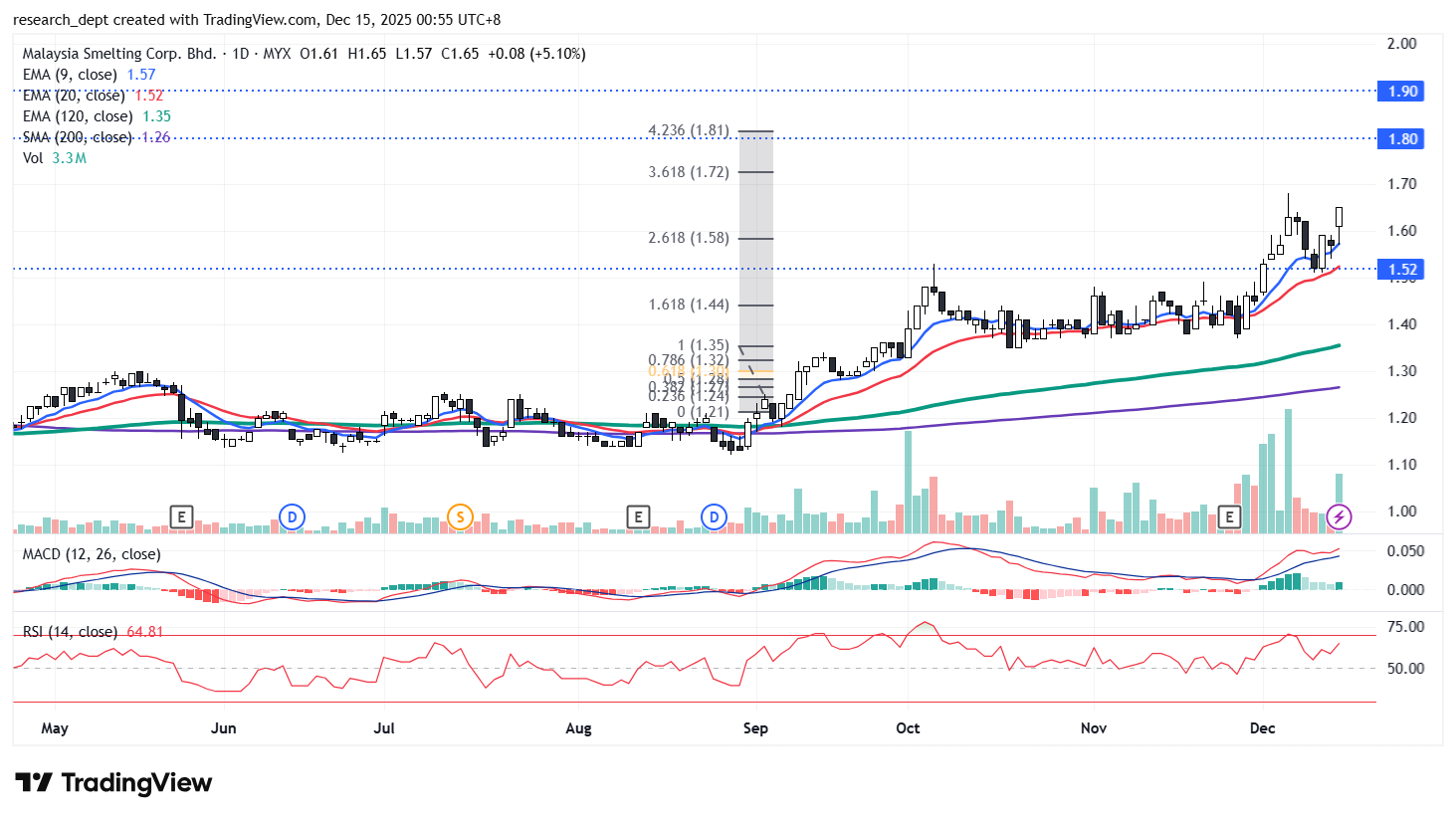The height and width of the screenshot is (820, 1456).
Task: Toggle the EMA (120, close) indicator legend
Action: [x=78, y=116]
